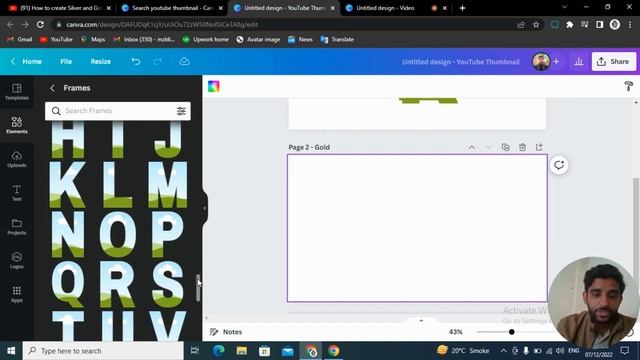The height and width of the screenshot is (360, 640).
Task: Insert the letter N frame
Action: (x=68, y=234)
